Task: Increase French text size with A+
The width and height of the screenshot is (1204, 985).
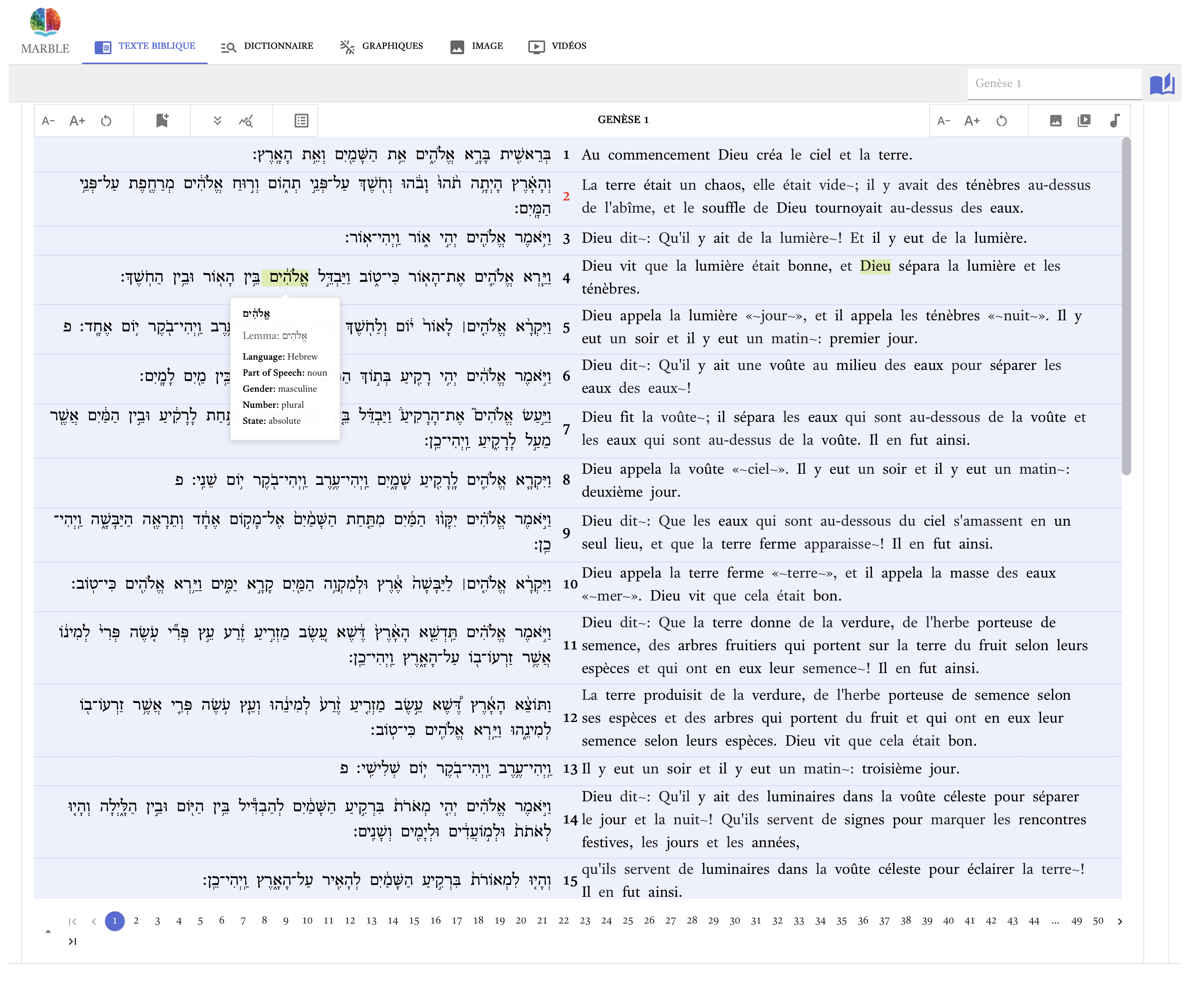Action: pyautogui.click(x=972, y=120)
